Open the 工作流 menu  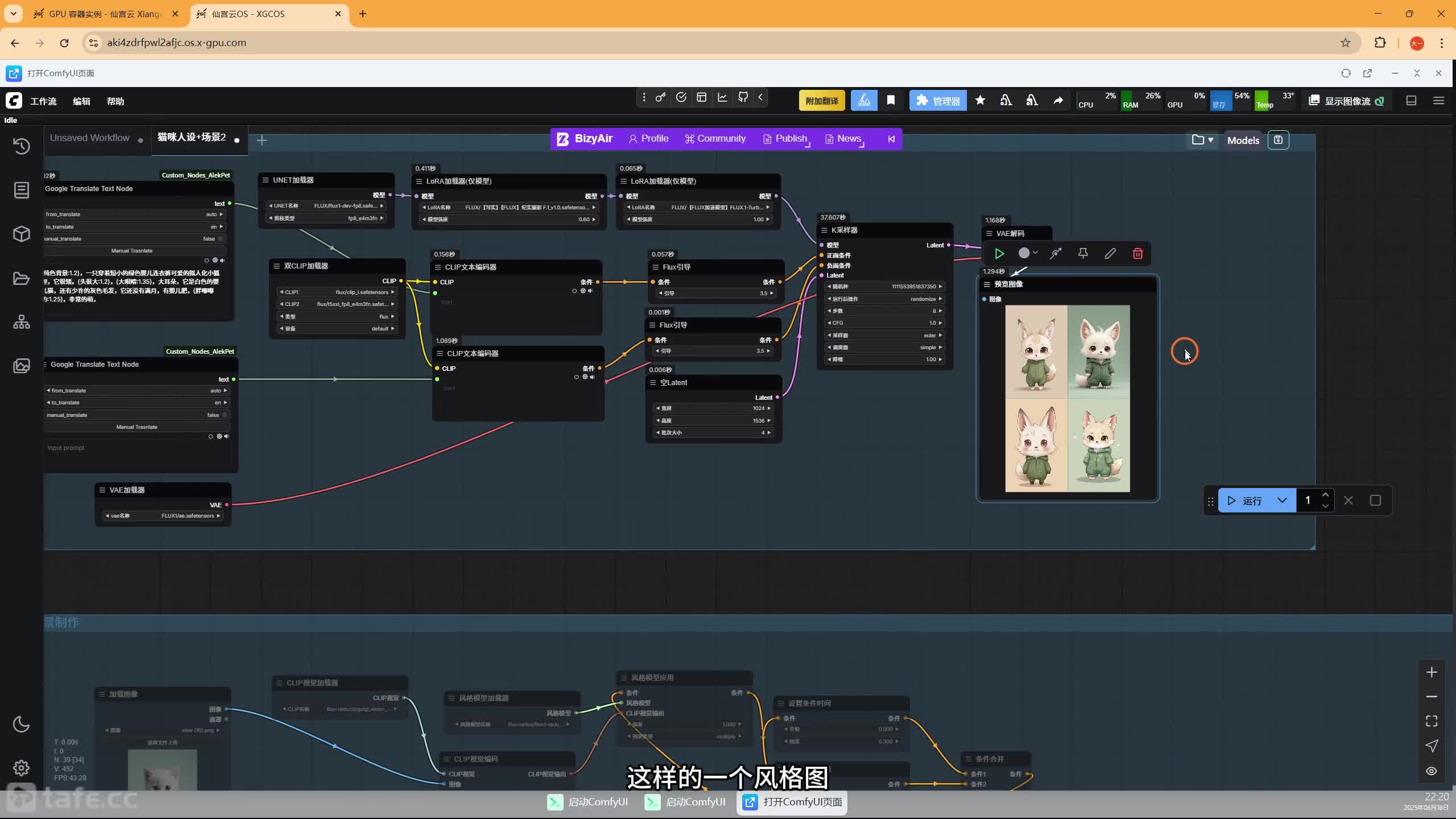pyautogui.click(x=43, y=101)
